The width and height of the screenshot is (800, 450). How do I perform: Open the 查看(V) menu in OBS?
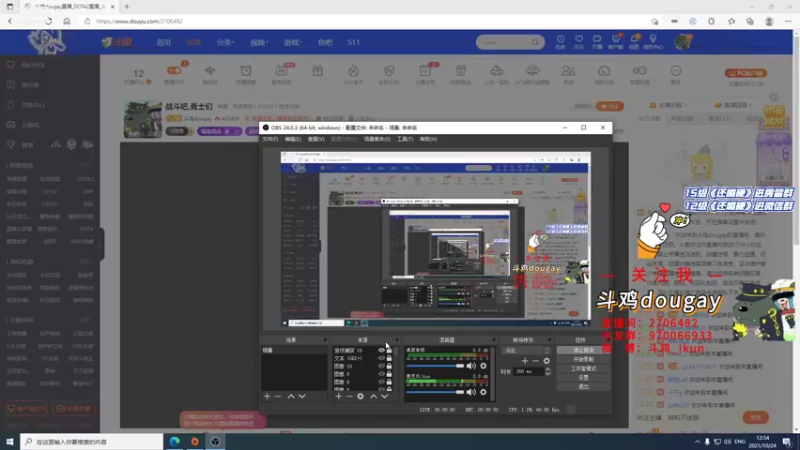316,139
